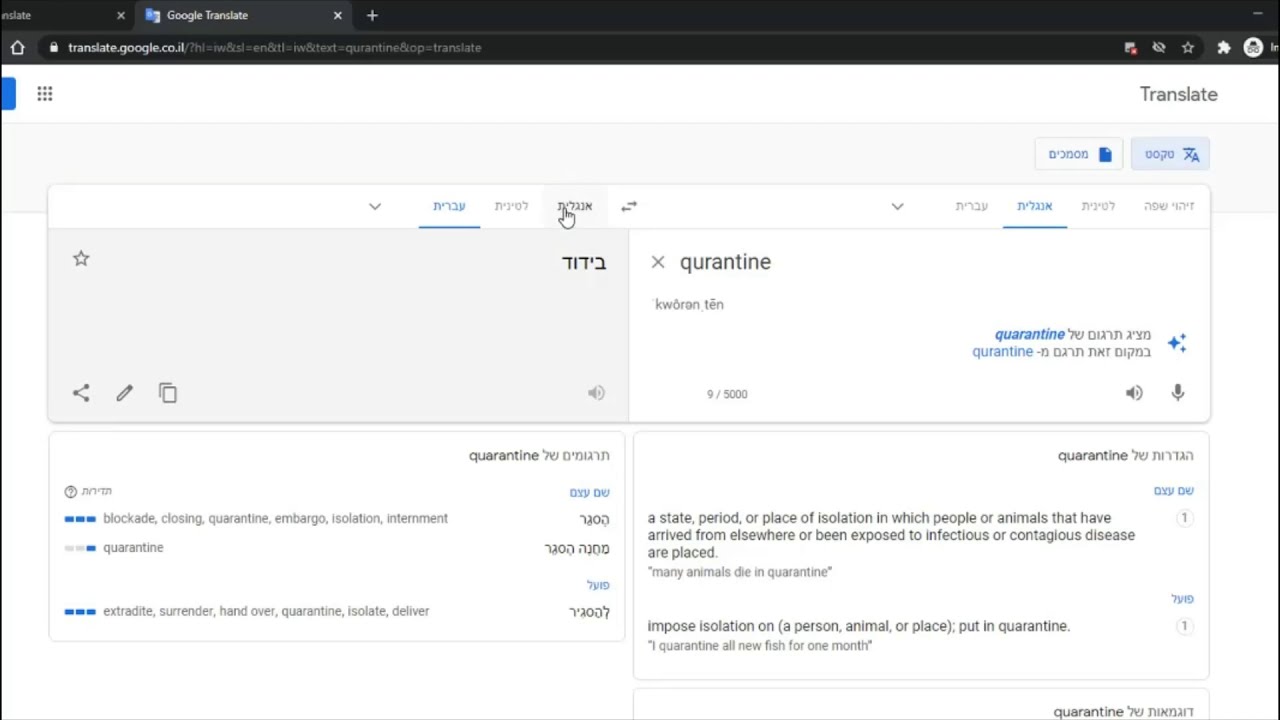
Task: Click the site lock icon in the address bar
Action: (53, 47)
